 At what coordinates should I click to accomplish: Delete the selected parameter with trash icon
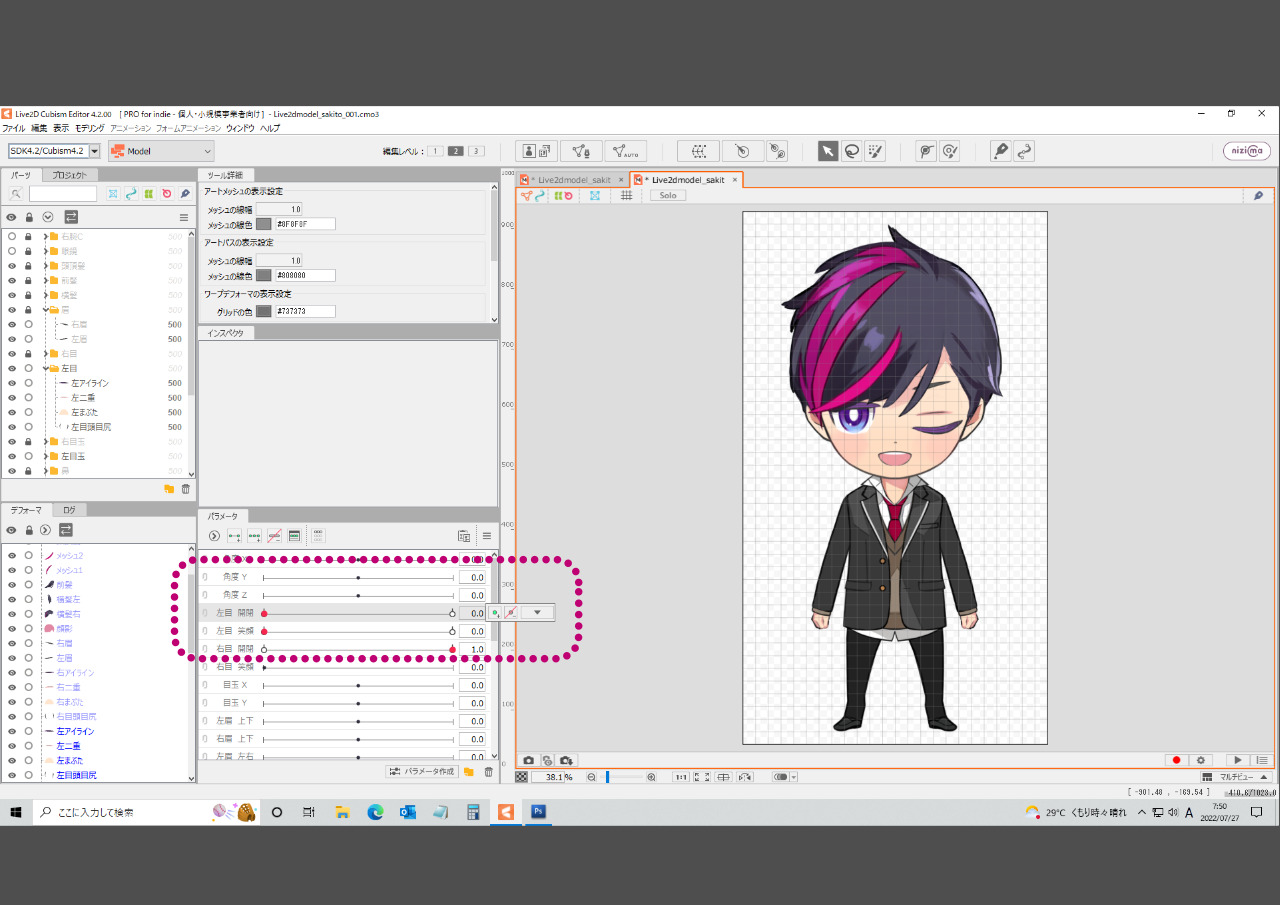(488, 772)
